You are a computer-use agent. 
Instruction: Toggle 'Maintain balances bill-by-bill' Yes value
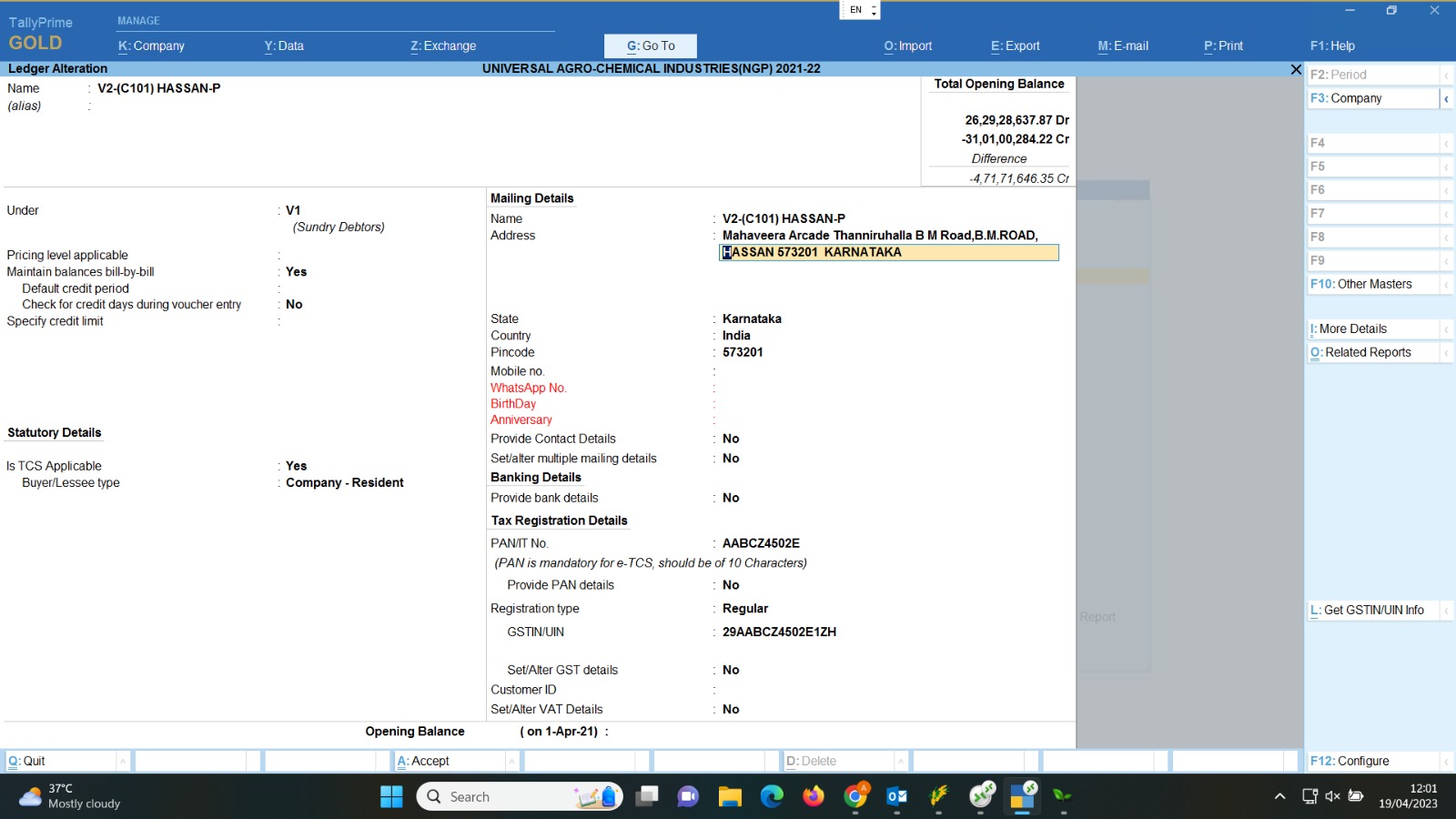click(297, 272)
